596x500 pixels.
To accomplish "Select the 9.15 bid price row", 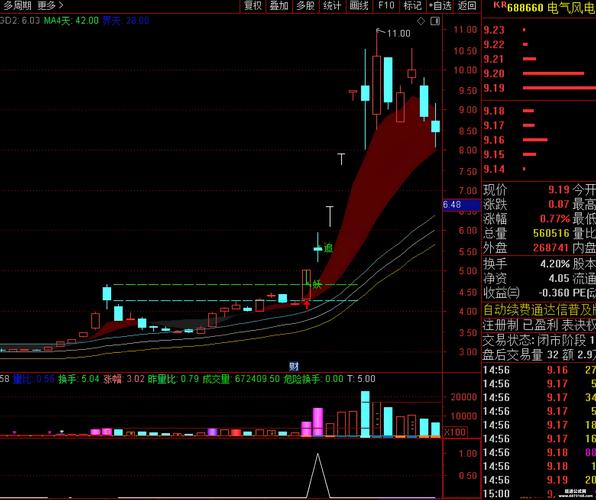I will [539, 154].
